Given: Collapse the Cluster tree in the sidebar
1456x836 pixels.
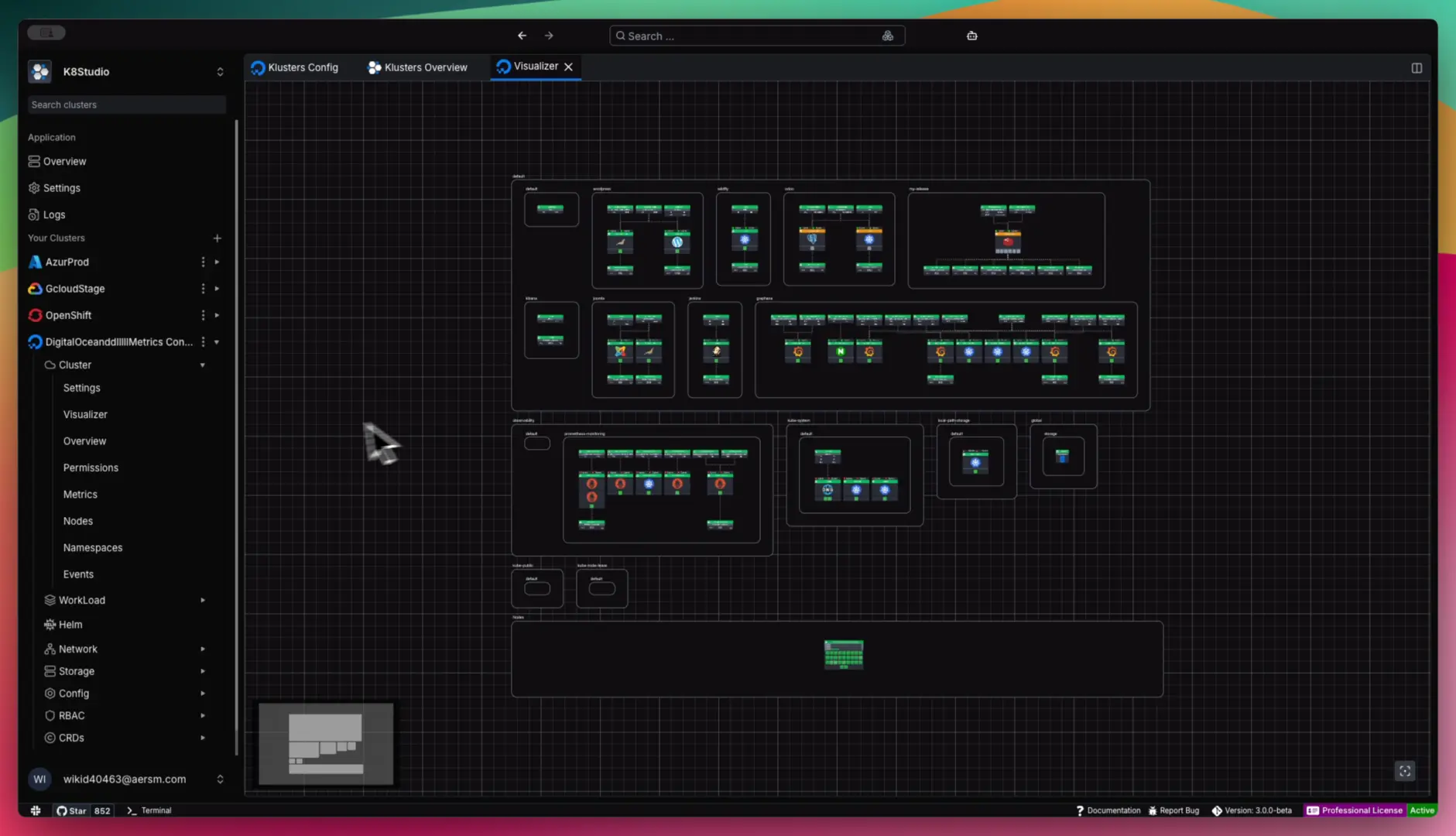Looking at the screenshot, I should pyautogui.click(x=203, y=365).
